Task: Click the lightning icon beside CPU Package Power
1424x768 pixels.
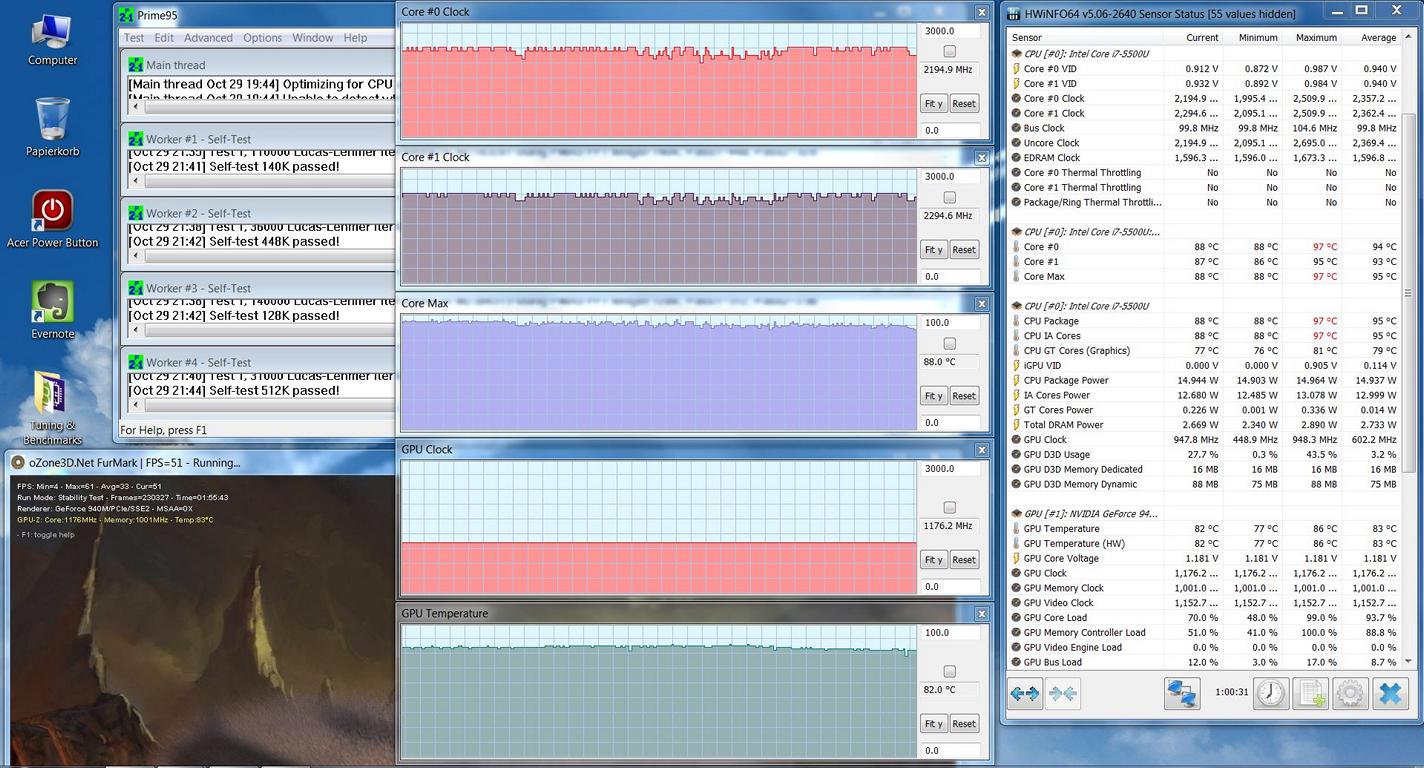Action: tap(1016, 380)
